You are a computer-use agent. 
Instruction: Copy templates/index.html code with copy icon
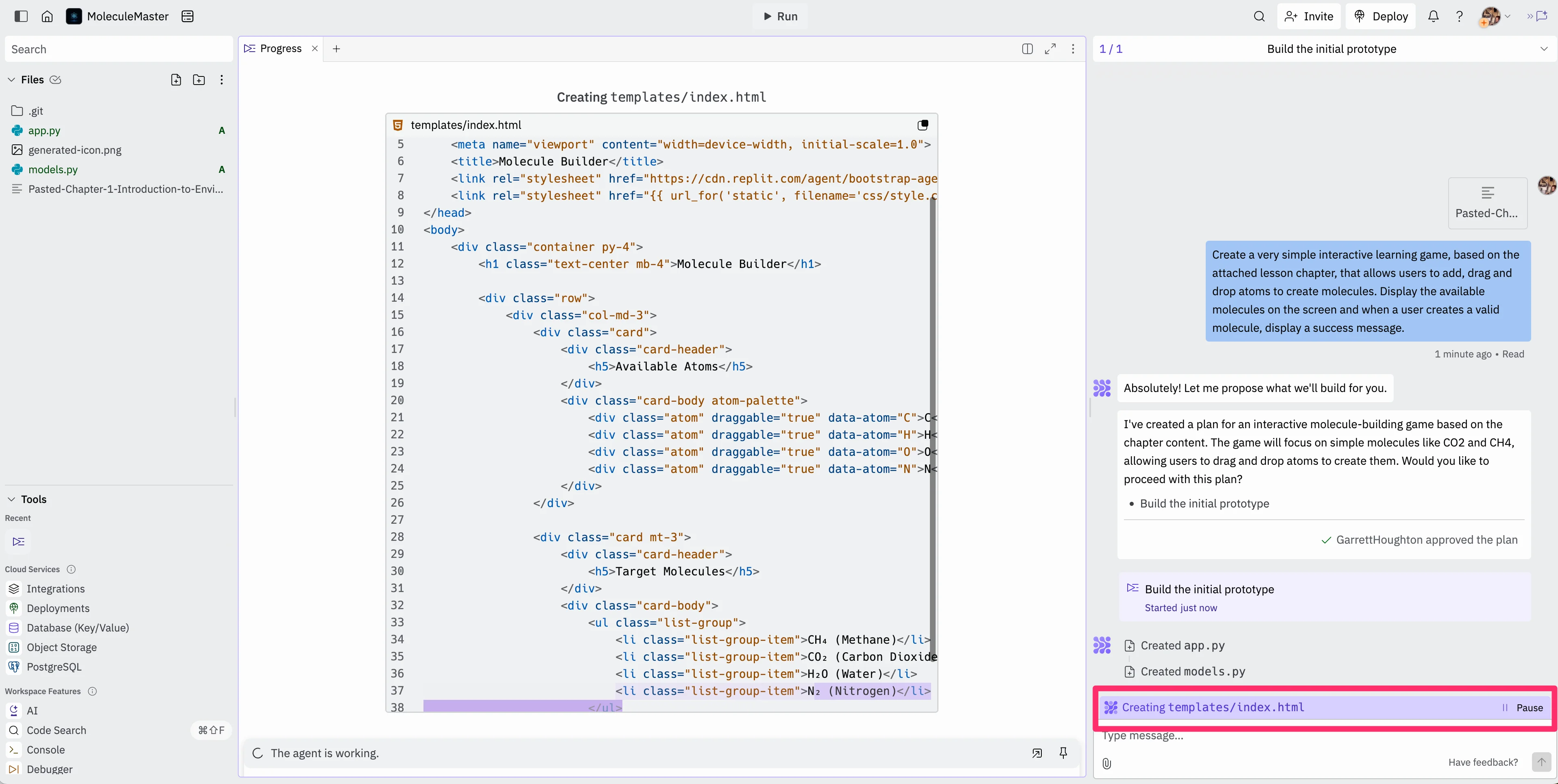(x=922, y=125)
